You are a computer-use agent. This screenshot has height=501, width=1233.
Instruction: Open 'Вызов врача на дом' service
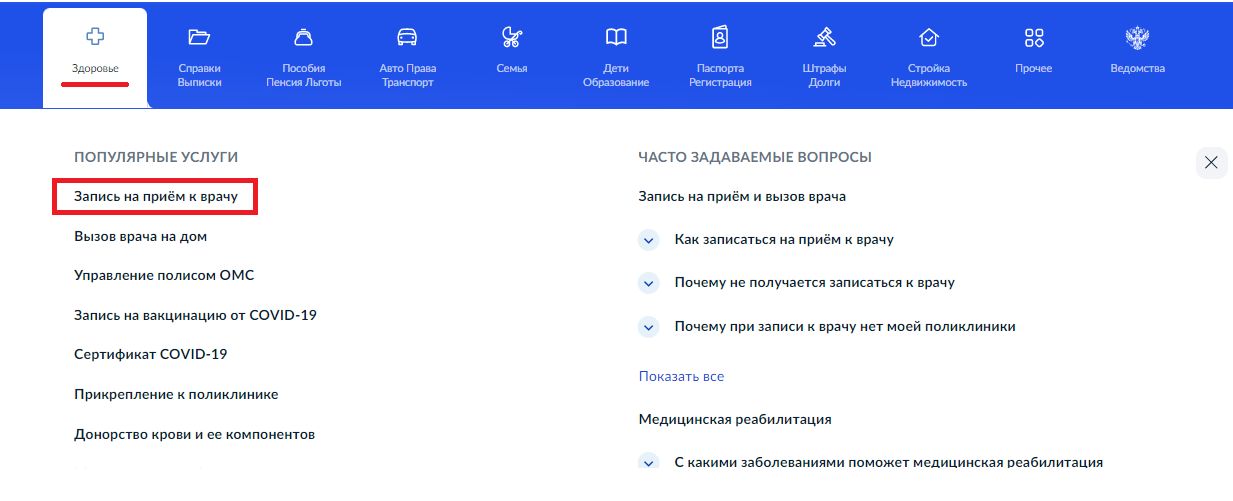click(140, 237)
